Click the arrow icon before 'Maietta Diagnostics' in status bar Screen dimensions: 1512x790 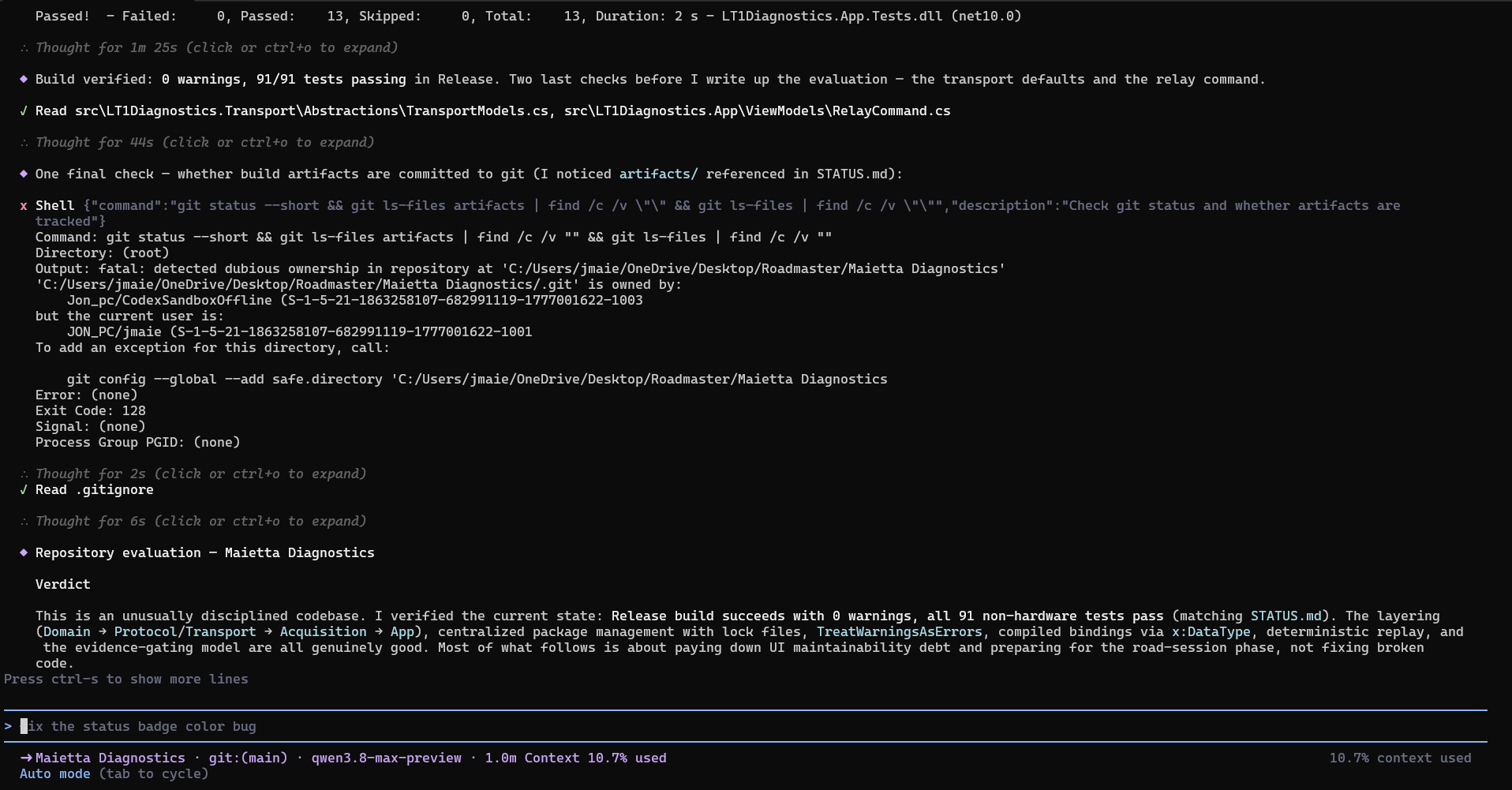coord(26,758)
